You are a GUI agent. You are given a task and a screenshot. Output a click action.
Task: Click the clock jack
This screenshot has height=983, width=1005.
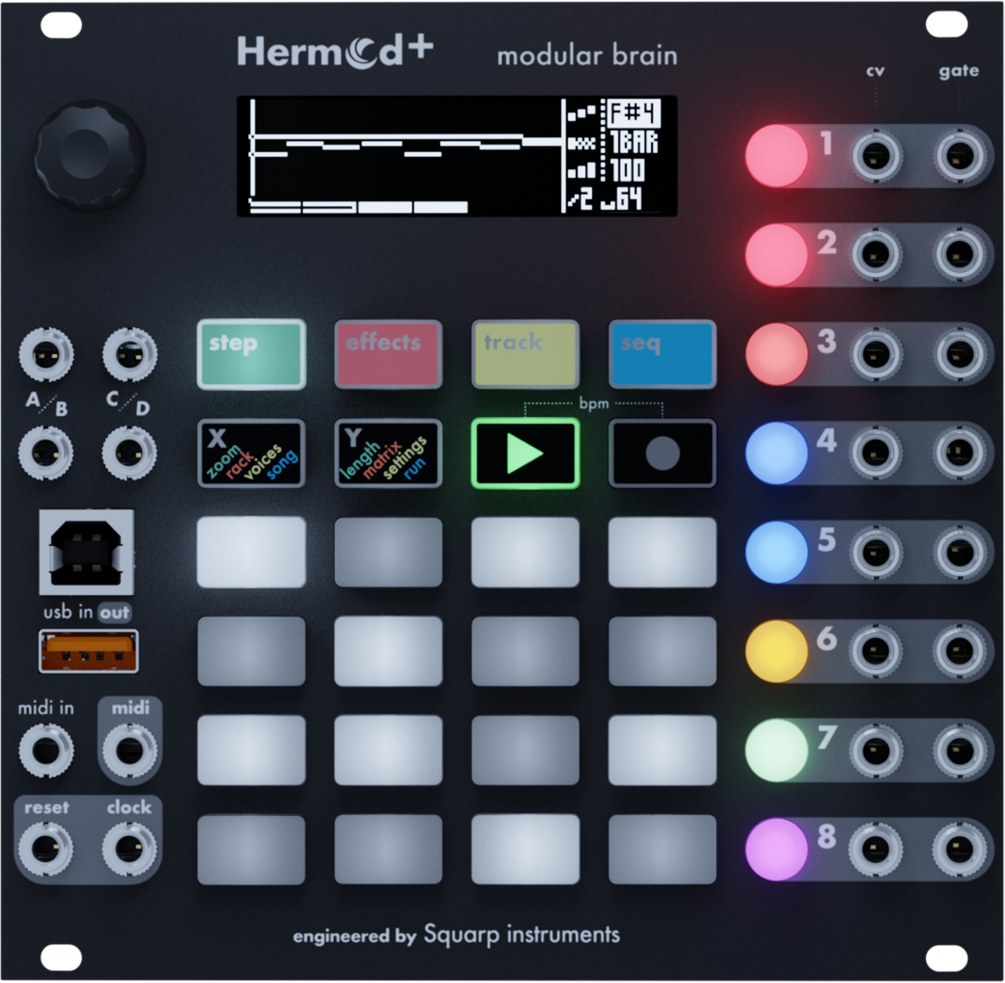[129, 850]
